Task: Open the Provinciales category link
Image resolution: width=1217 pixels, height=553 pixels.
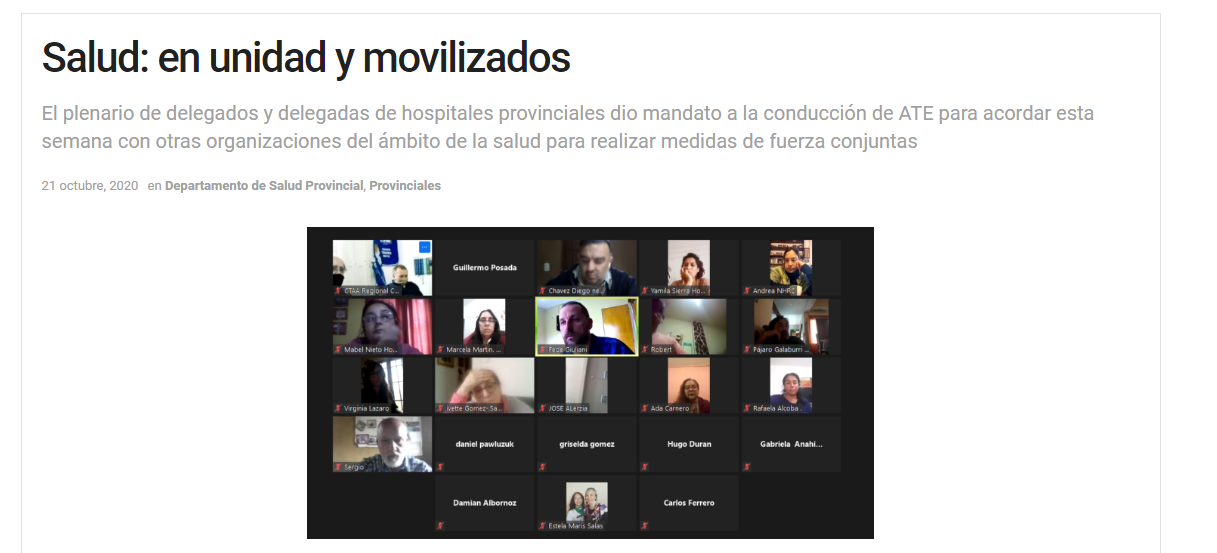Action: coord(405,186)
